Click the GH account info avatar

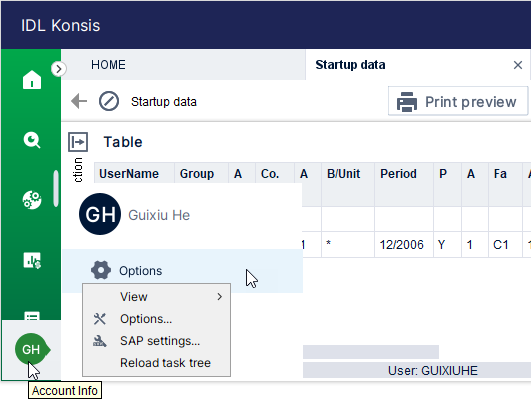click(31, 349)
